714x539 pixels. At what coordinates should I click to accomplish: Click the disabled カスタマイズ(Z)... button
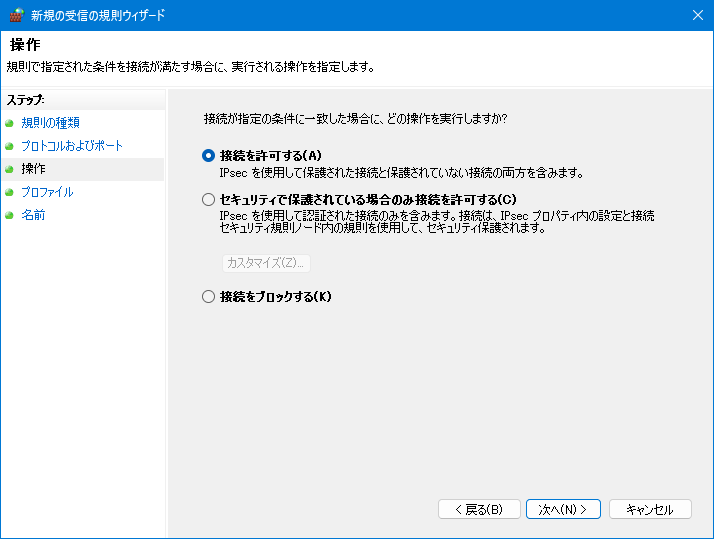[x=266, y=263]
